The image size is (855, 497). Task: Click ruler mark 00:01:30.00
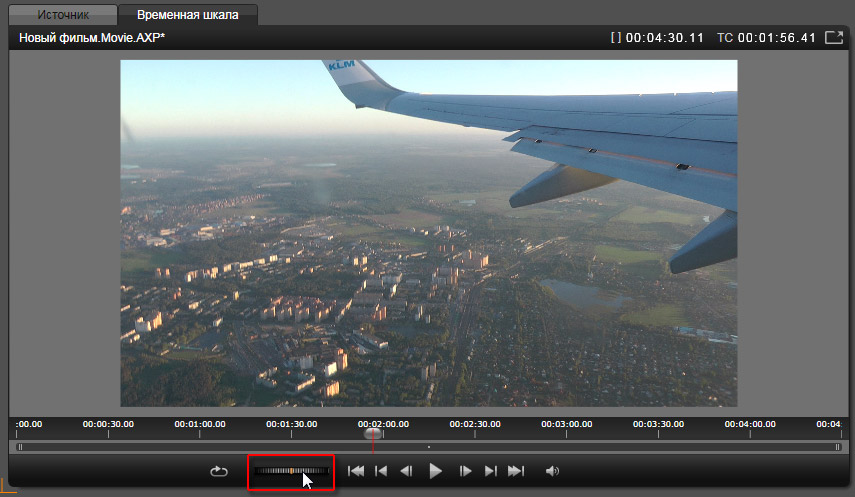click(x=292, y=424)
